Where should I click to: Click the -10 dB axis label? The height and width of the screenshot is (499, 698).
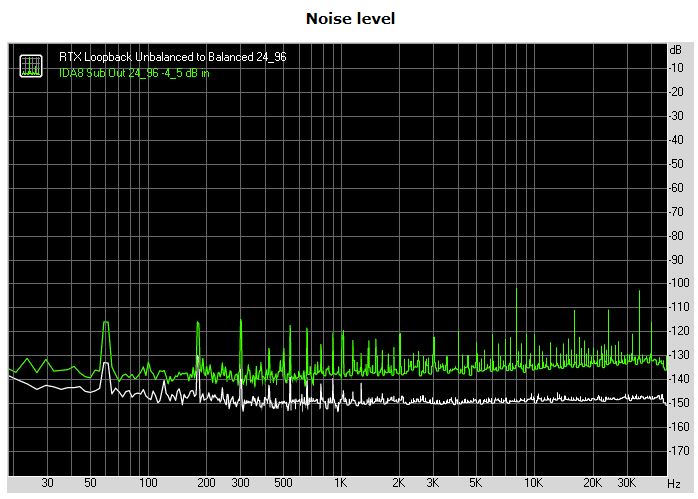(677, 68)
